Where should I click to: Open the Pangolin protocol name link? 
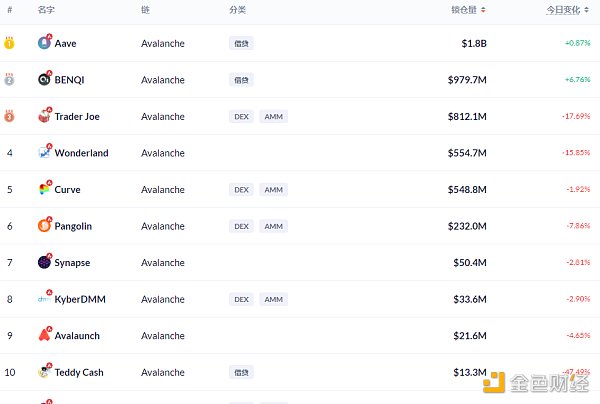(x=73, y=226)
